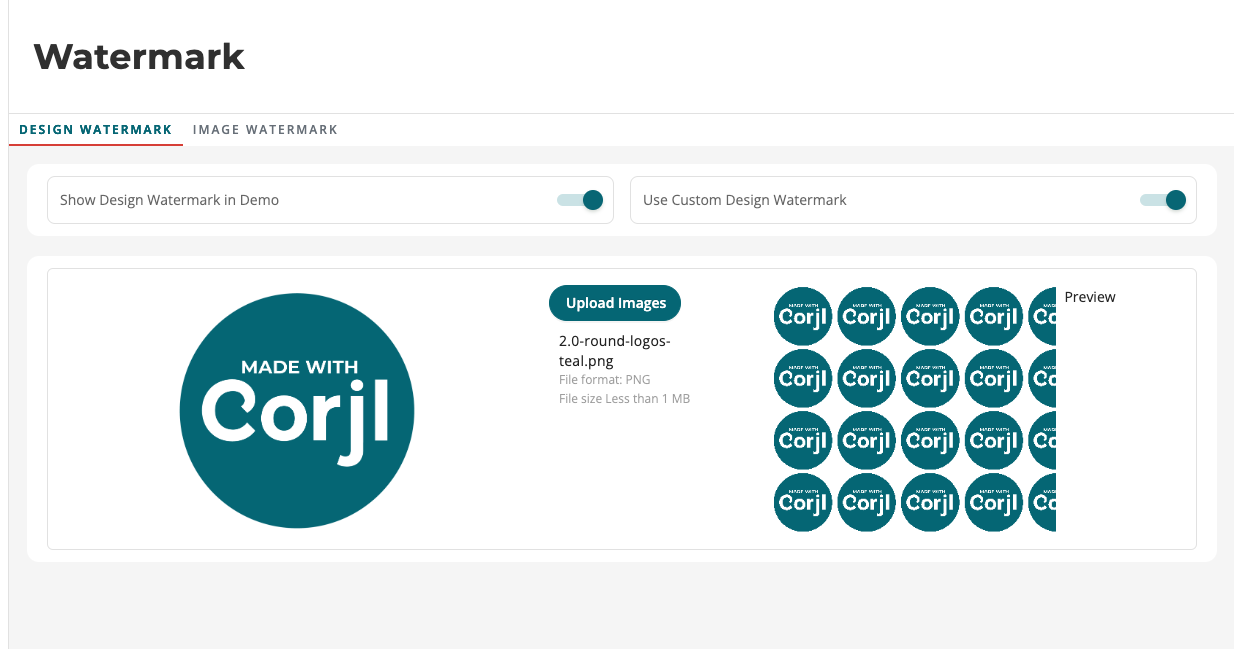Click 'Use Custom Design Watermark' label

click(x=745, y=200)
